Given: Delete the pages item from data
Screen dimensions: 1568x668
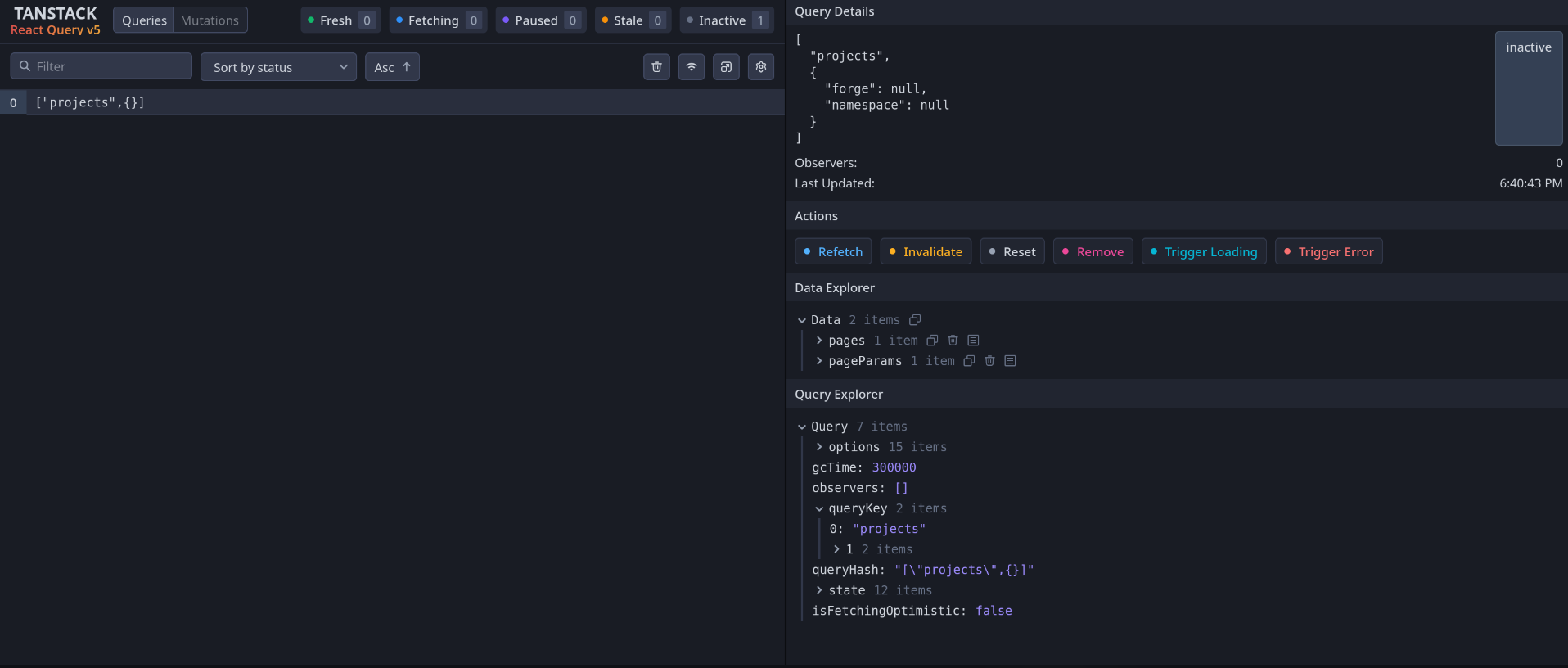Looking at the screenshot, I should (x=953, y=341).
